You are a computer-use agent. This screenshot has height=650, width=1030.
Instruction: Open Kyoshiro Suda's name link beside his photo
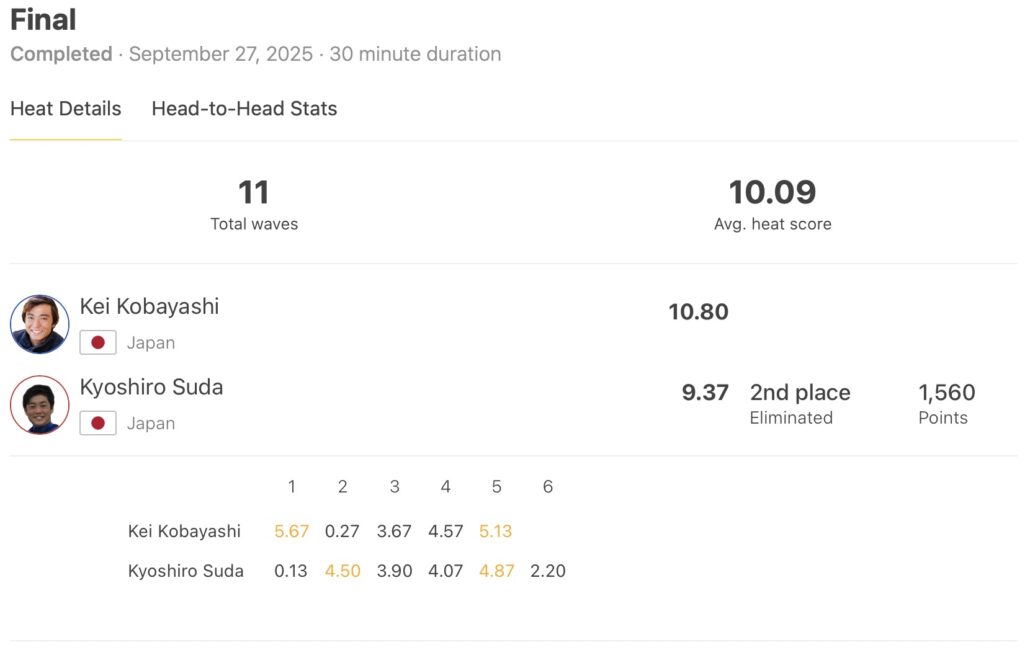[151, 387]
